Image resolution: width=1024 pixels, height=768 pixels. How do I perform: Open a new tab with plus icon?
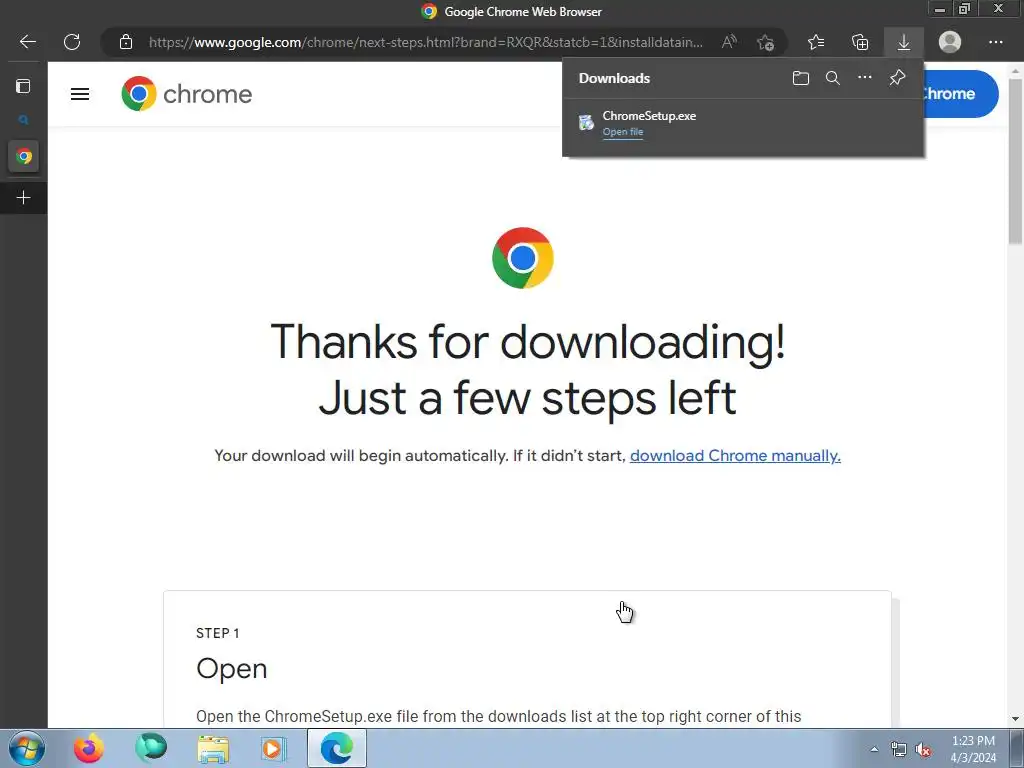24,198
